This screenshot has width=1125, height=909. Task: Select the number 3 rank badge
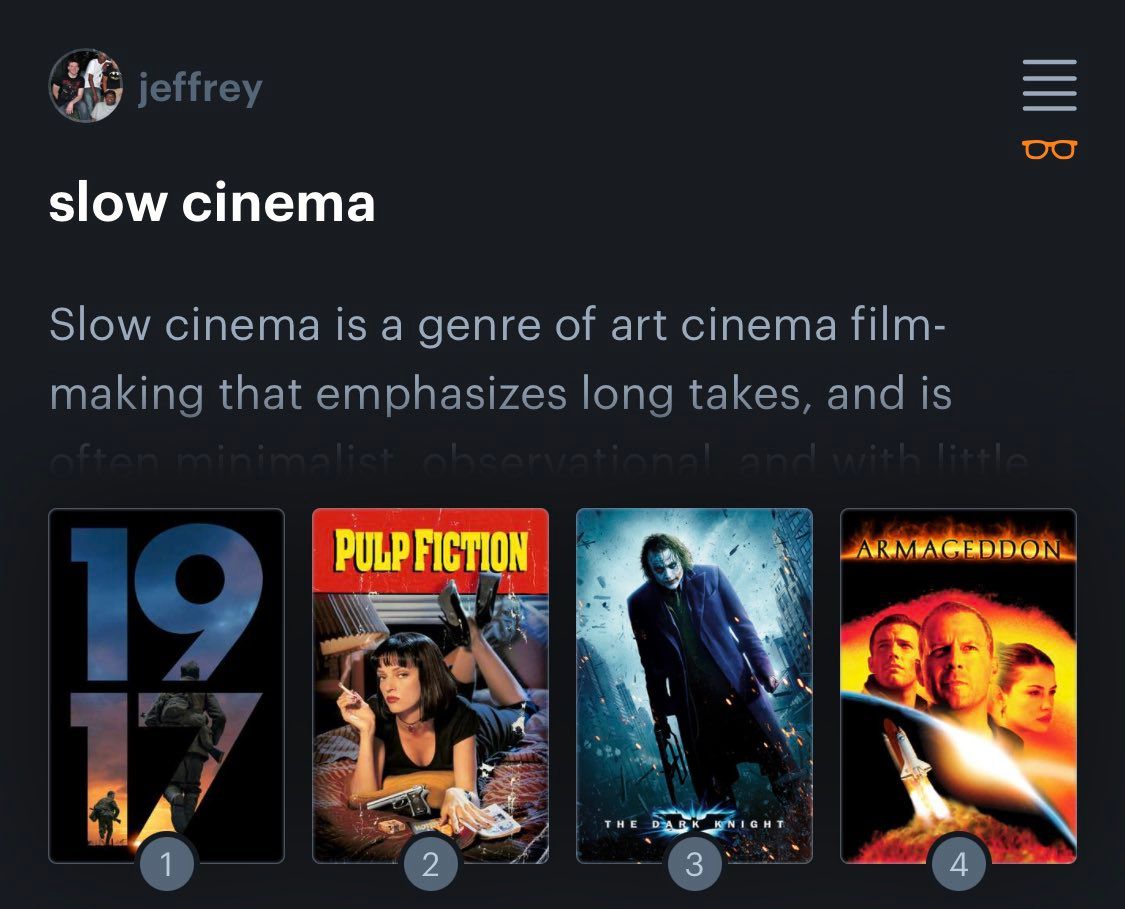[x=694, y=864]
